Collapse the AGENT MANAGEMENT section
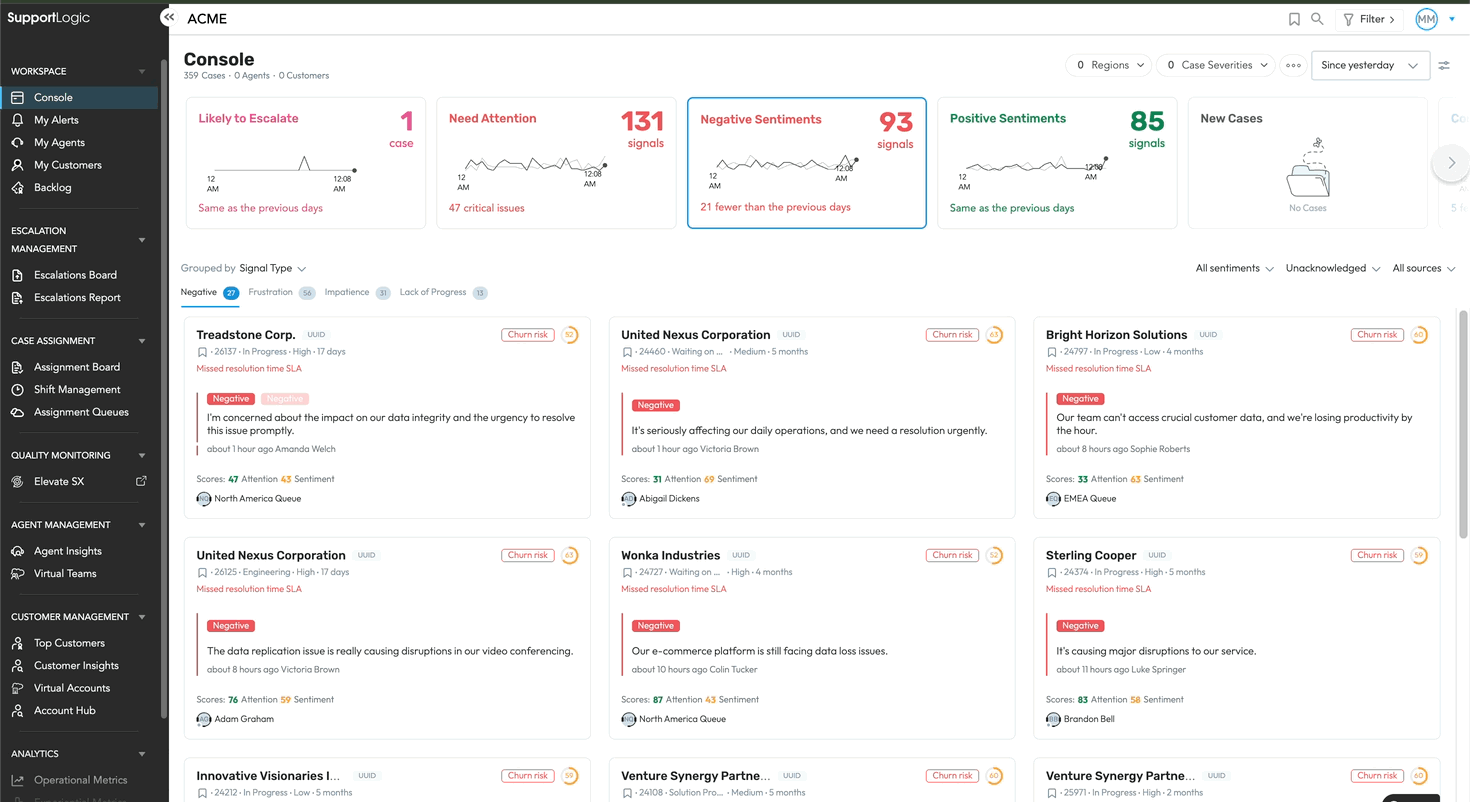 pyautogui.click(x=141, y=525)
